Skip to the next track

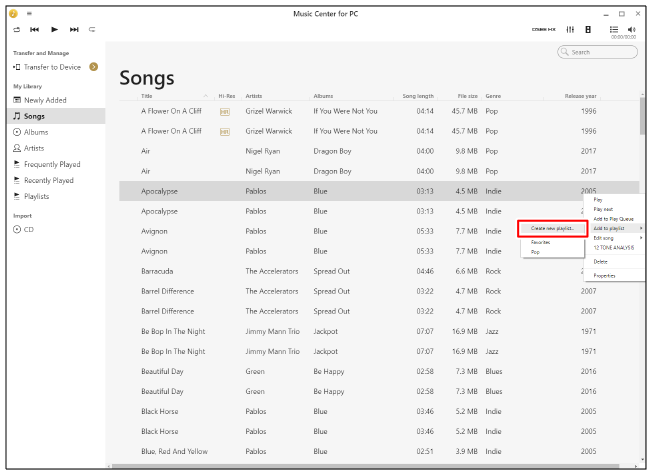[x=73, y=30]
